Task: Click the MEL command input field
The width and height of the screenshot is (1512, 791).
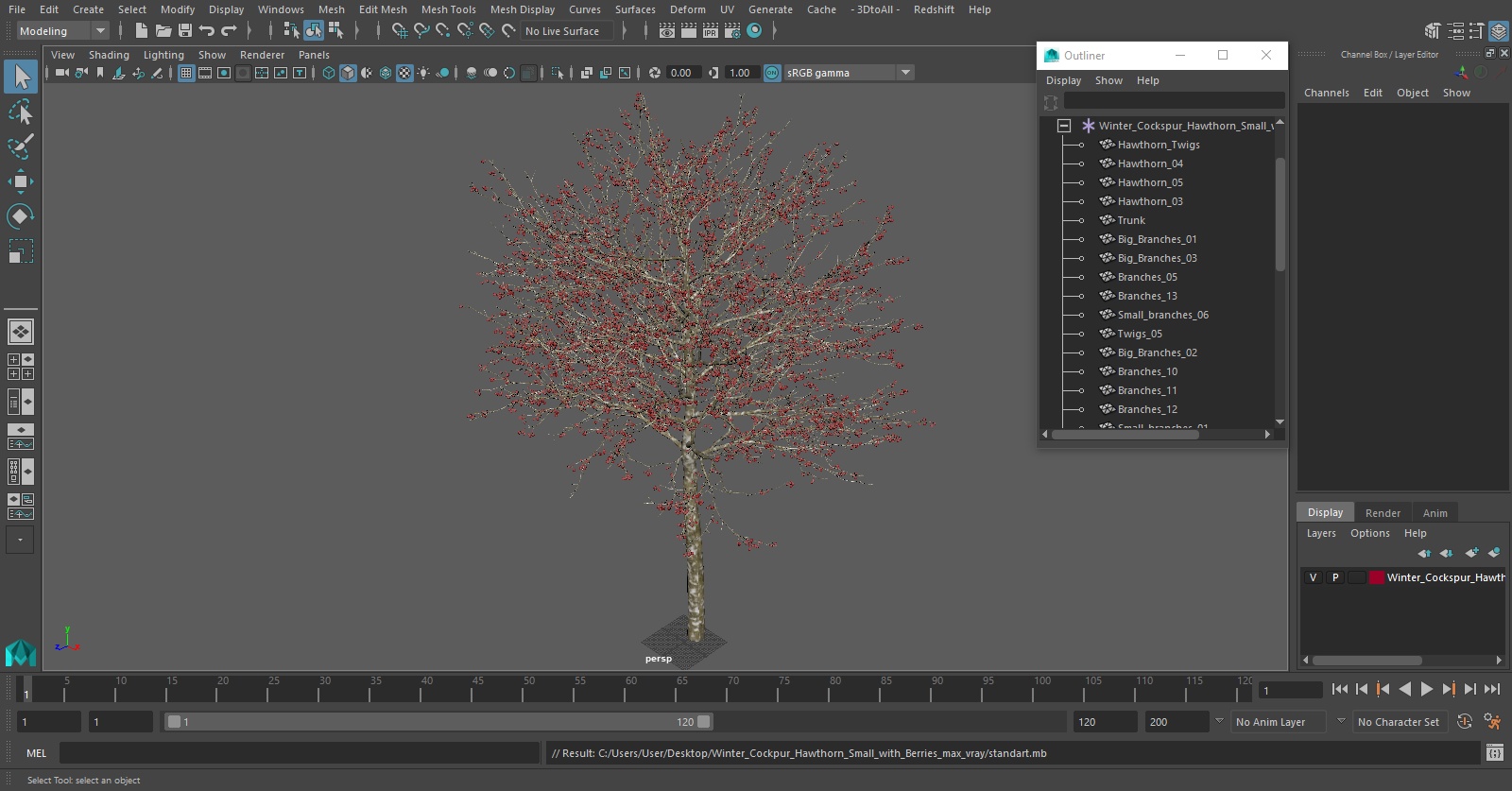Action: click(x=299, y=753)
